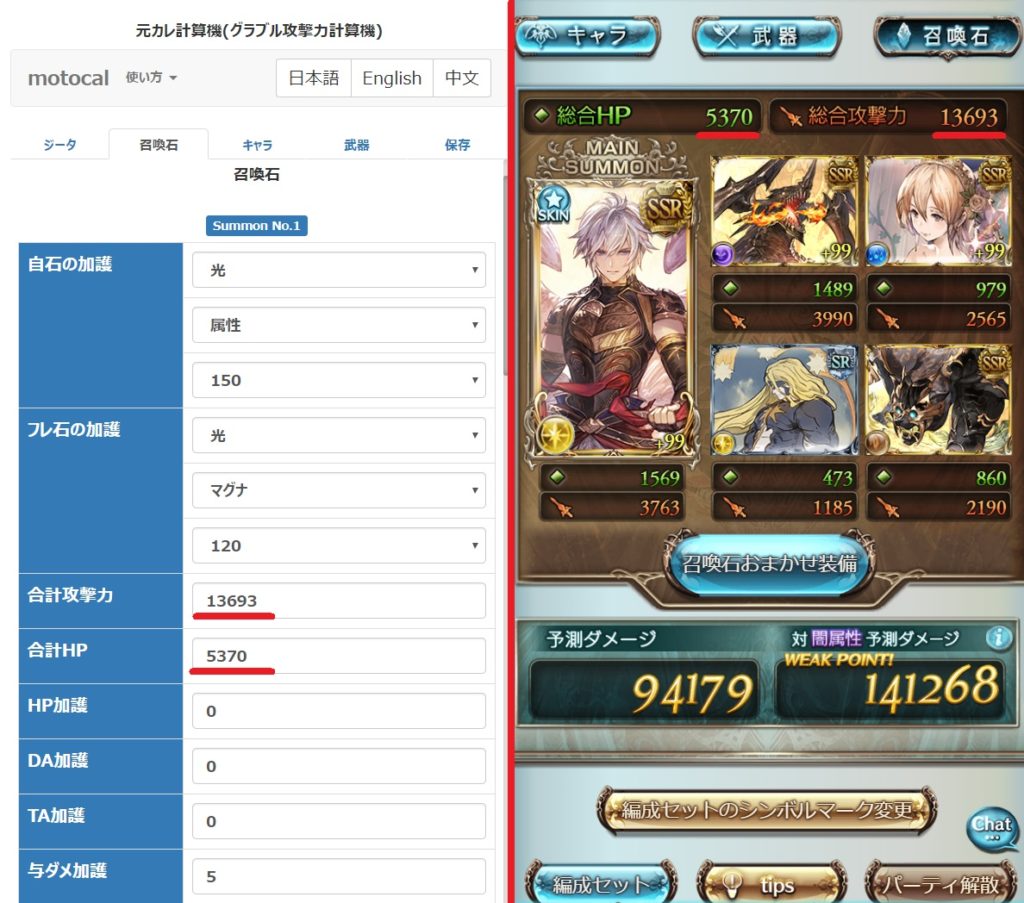The height and width of the screenshot is (903, 1024).
Task: Select the fire dragon SSR summon thumbnail
Action: 784,211
